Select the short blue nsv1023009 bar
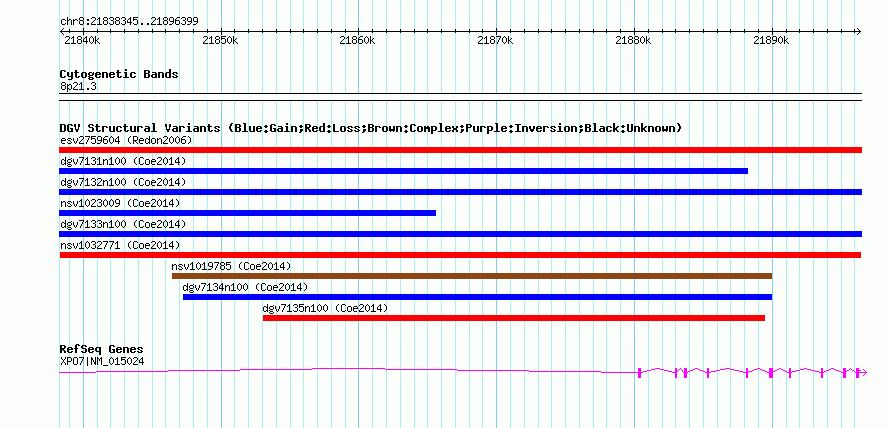 coord(247,213)
